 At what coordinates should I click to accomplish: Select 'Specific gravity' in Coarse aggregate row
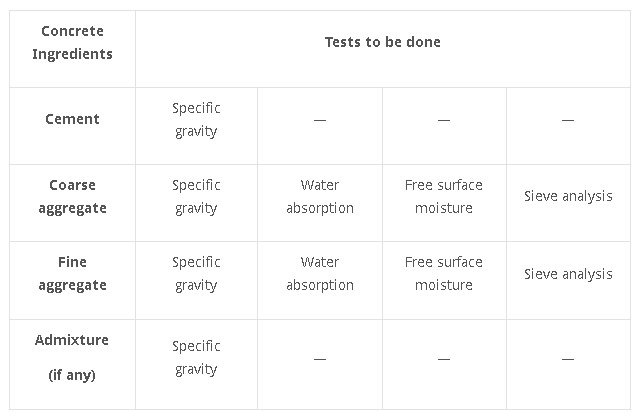click(x=196, y=196)
